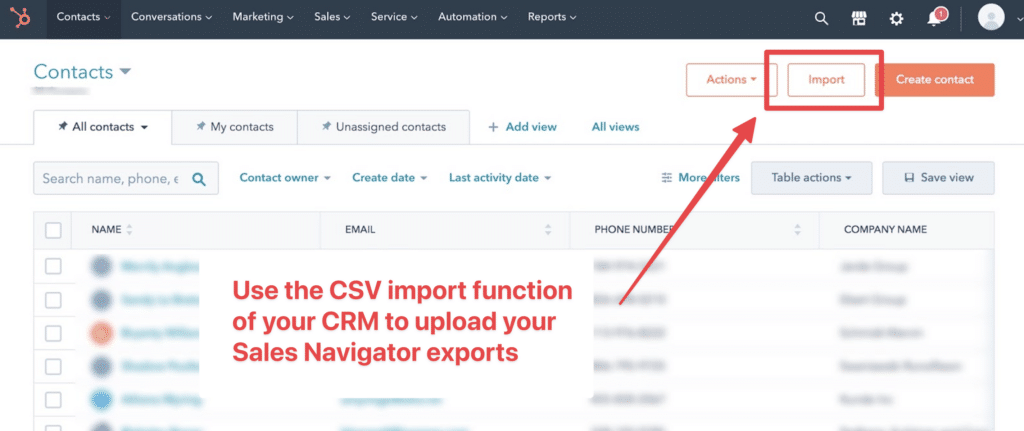Image resolution: width=1024 pixels, height=431 pixels.
Task: Open the Contacts title dropdown
Action: tap(83, 72)
